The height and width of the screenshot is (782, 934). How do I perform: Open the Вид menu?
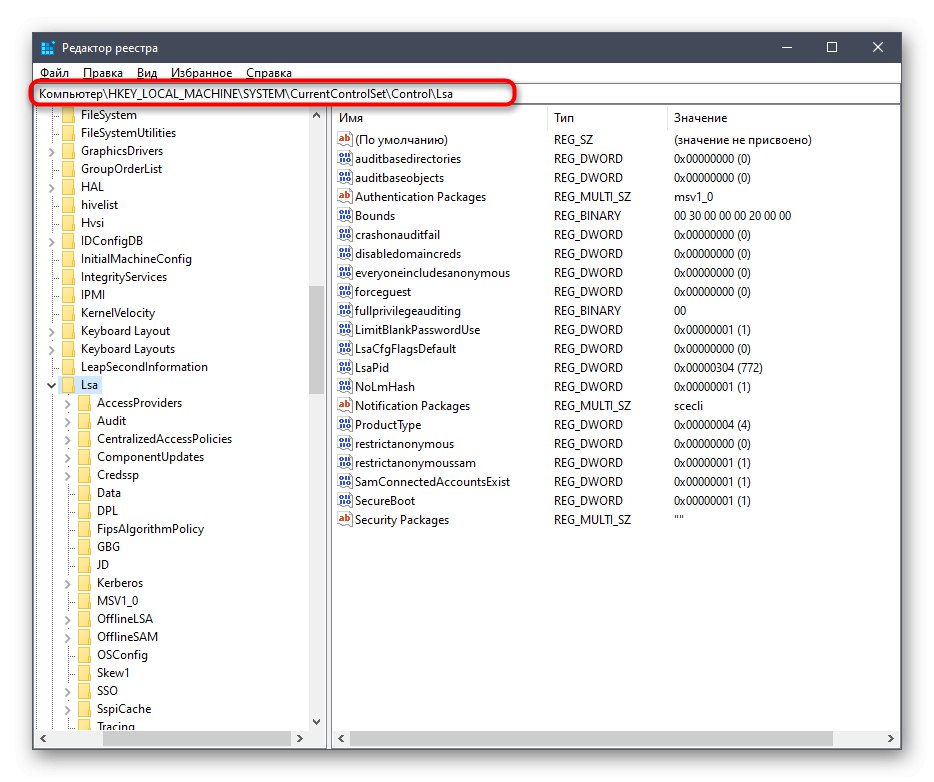pyautogui.click(x=147, y=73)
